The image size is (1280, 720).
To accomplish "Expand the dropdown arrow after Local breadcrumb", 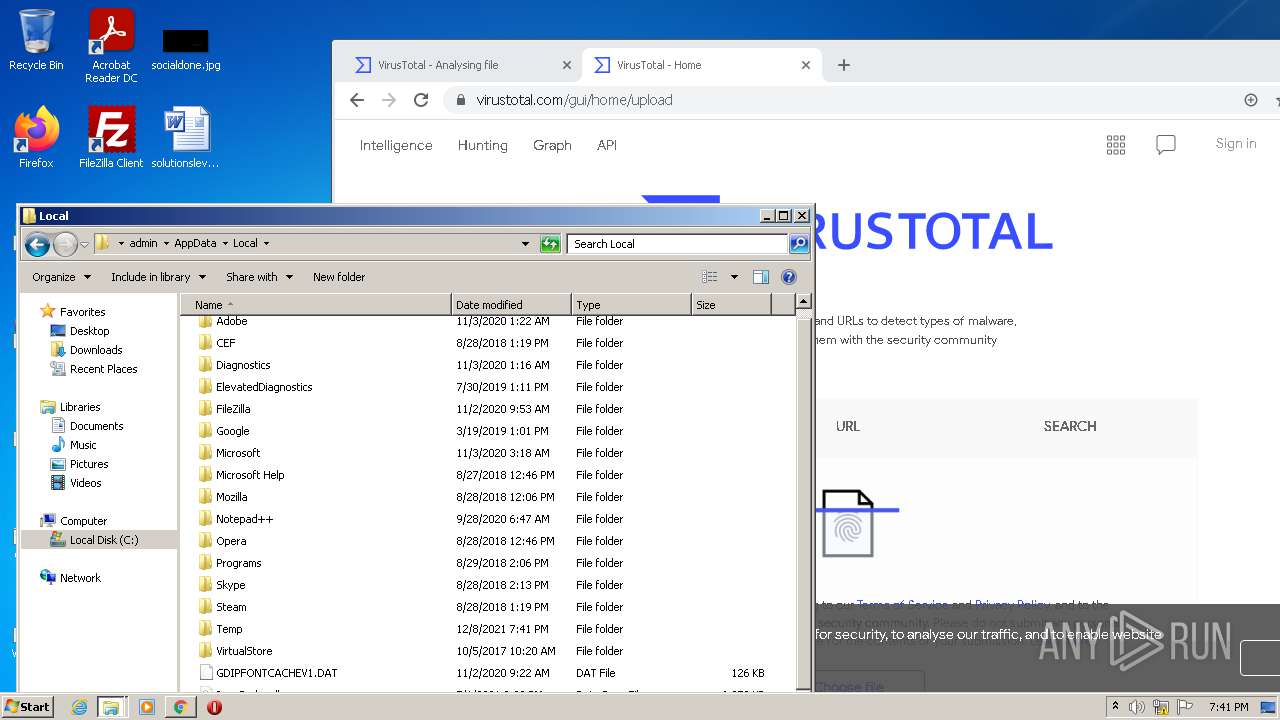I will coord(266,243).
